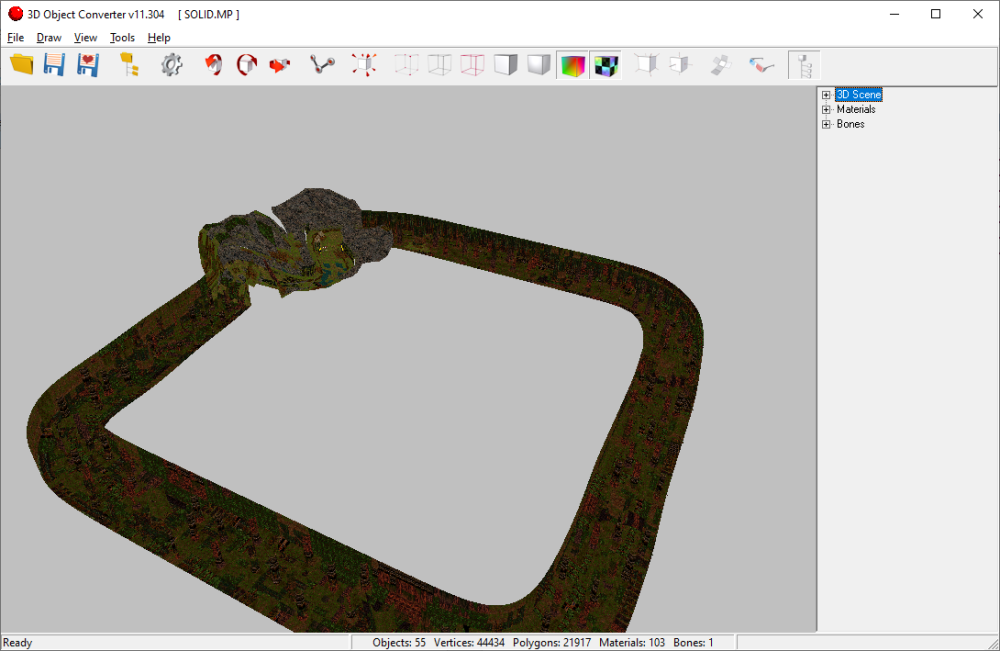Click the Objects: 55 field in status bar
1000x651 pixels.
398,643
